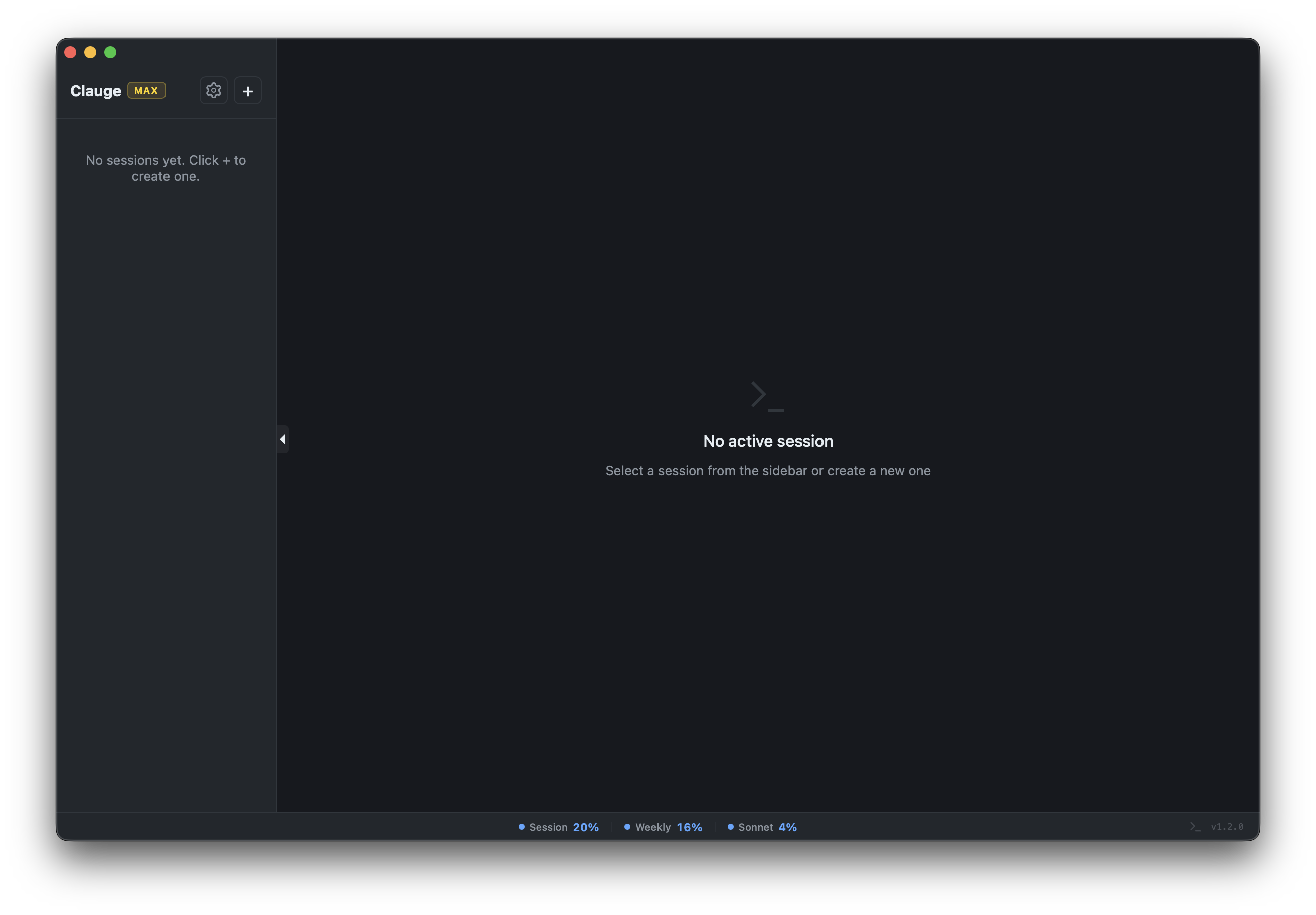Maximize the window with the green button

coord(111,52)
